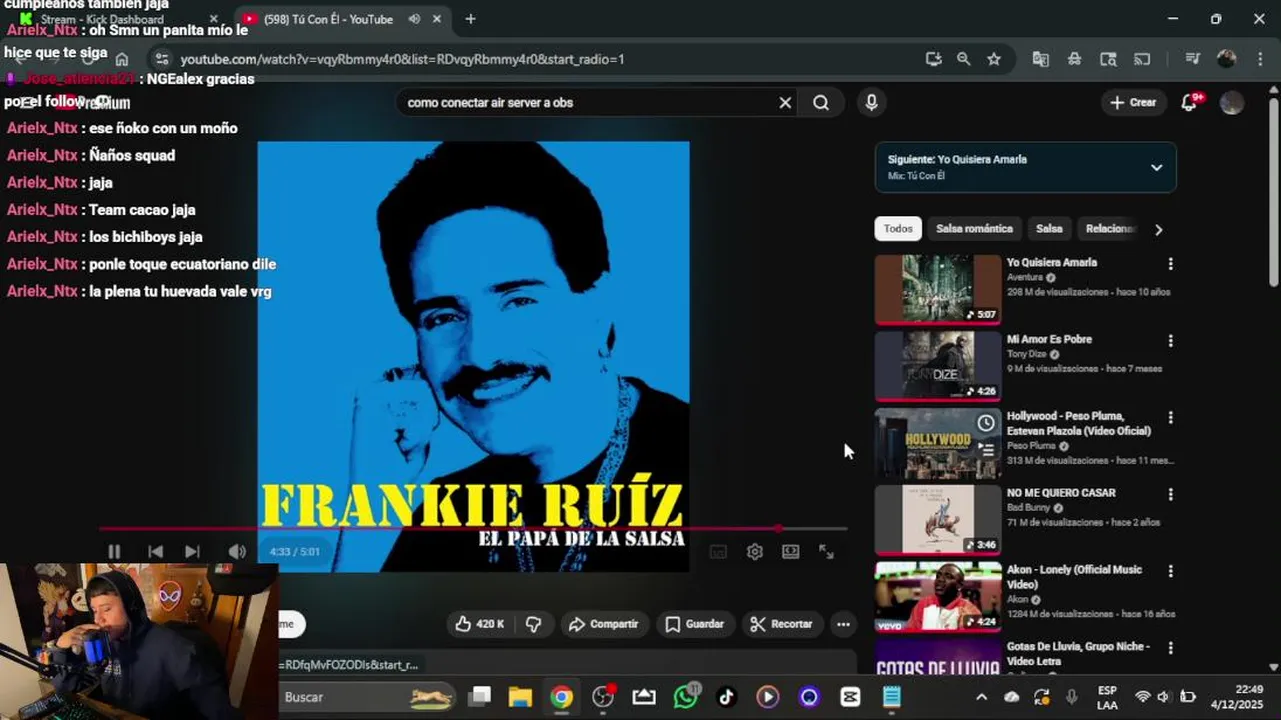Screen dimensions: 1281x720
Task: Open a new Chrome tab
Action: click(470, 19)
